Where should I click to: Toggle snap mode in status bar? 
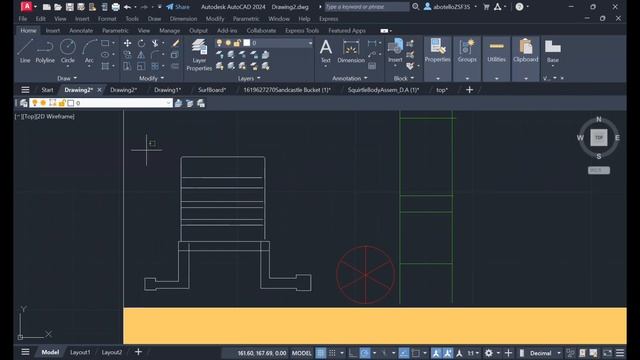click(333, 353)
